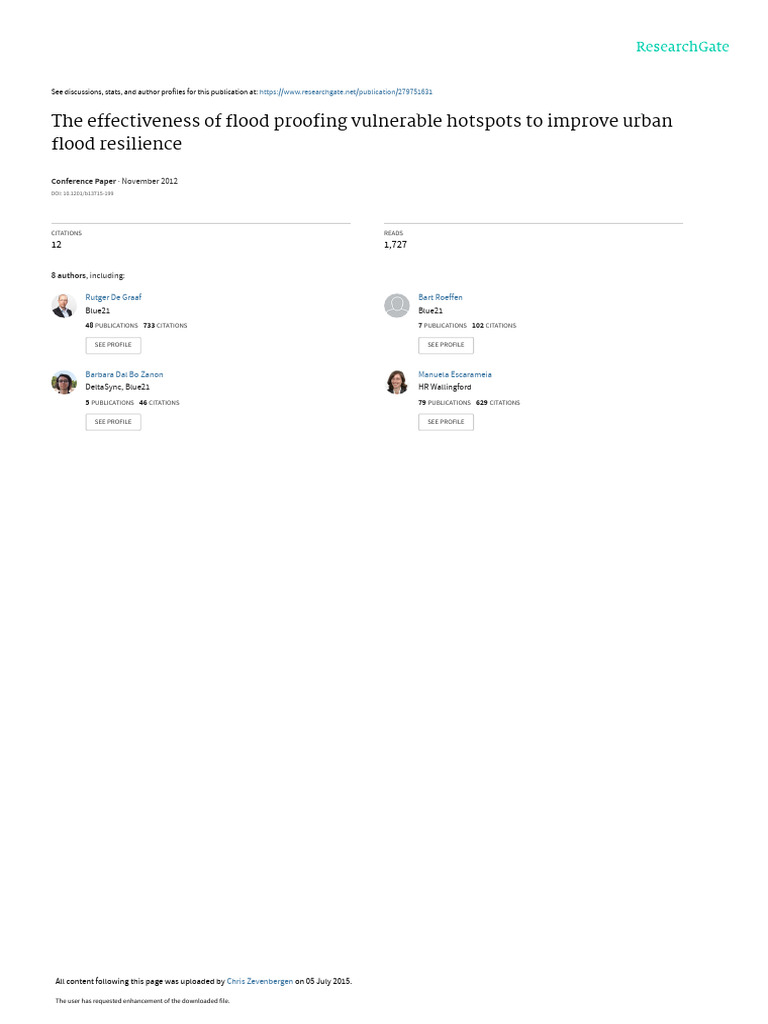See profile button under Barbara Dal Bo Zanon
This screenshot has width=768, height=1024.
(113, 422)
